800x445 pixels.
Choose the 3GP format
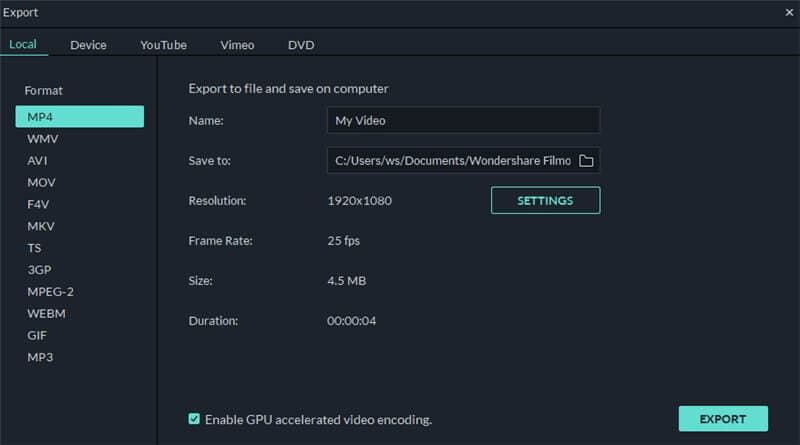click(x=40, y=270)
